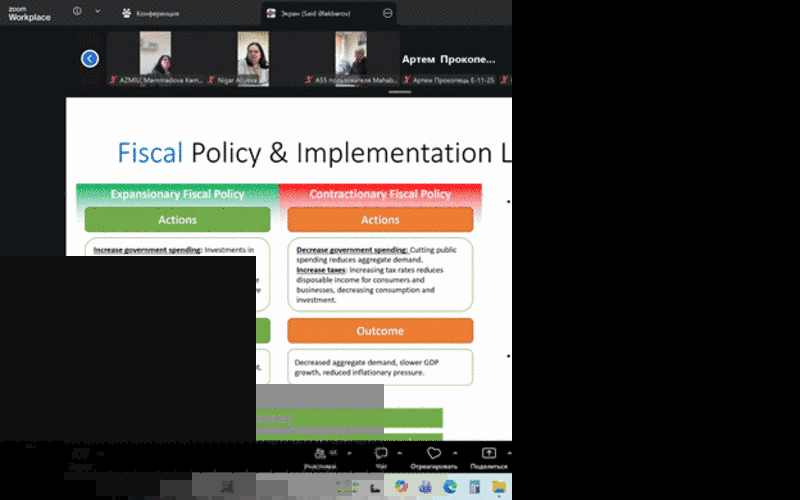Click the meeting info icon near Zoom Workplace
The width and height of the screenshot is (800, 500).
tap(78, 12)
